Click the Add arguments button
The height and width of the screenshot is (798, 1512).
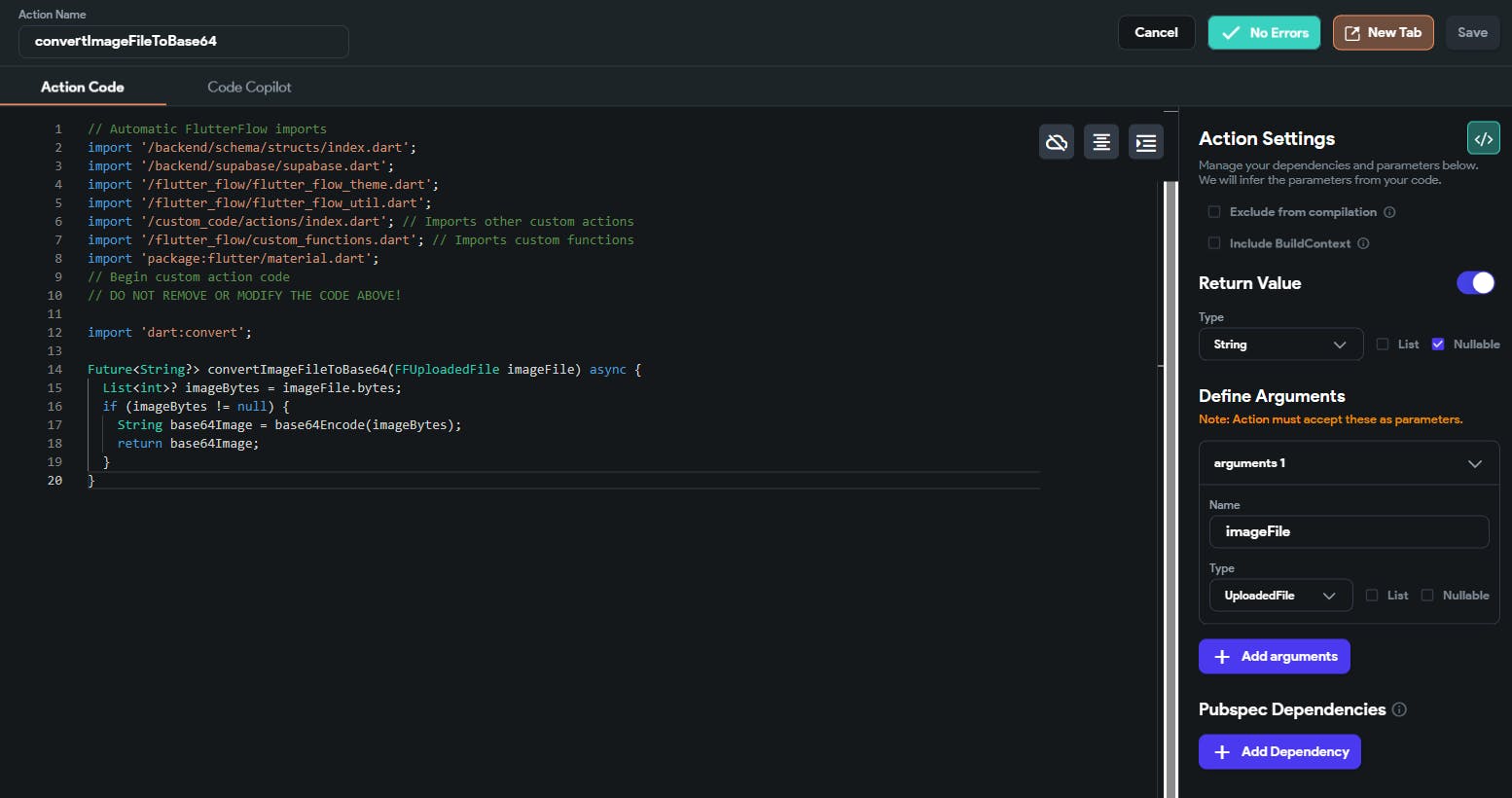tap(1275, 656)
